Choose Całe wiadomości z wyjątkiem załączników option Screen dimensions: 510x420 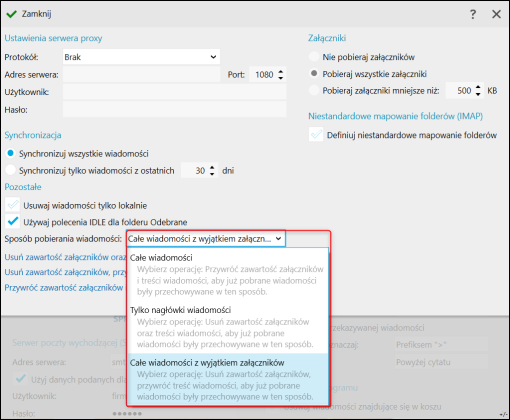pyautogui.click(x=228, y=379)
